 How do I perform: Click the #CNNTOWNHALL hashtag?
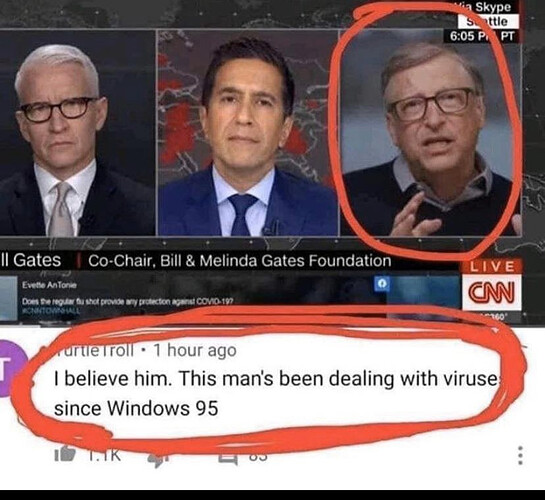click(51, 310)
